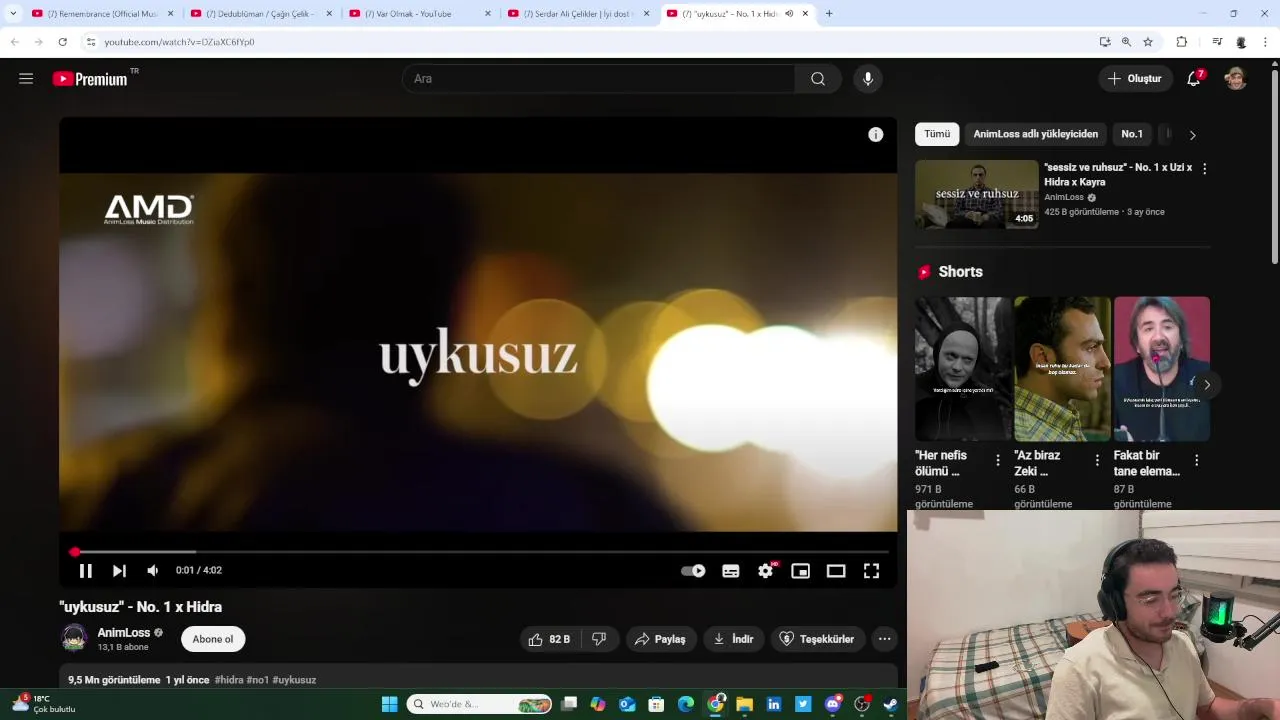Screen dimensions: 1280x720
Task: Open the notifications bell
Action: (1194, 79)
